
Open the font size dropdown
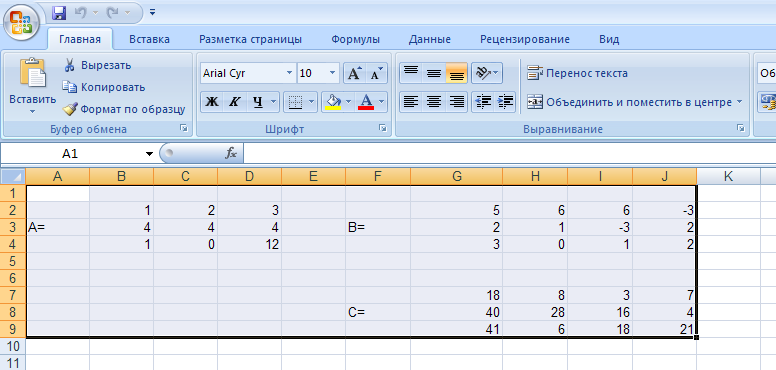pyautogui.click(x=332, y=73)
